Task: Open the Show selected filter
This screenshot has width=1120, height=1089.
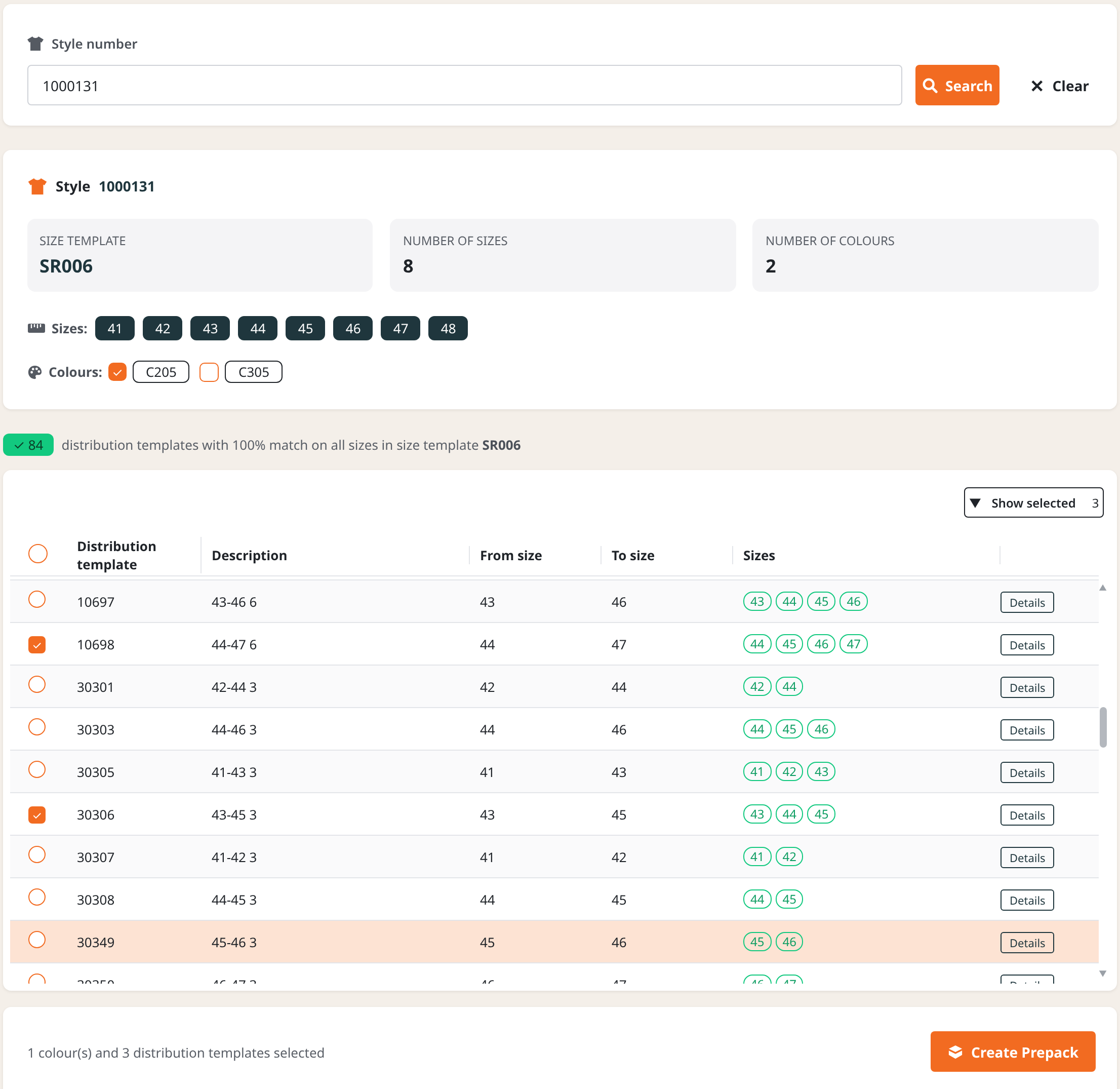Action: (x=1033, y=503)
